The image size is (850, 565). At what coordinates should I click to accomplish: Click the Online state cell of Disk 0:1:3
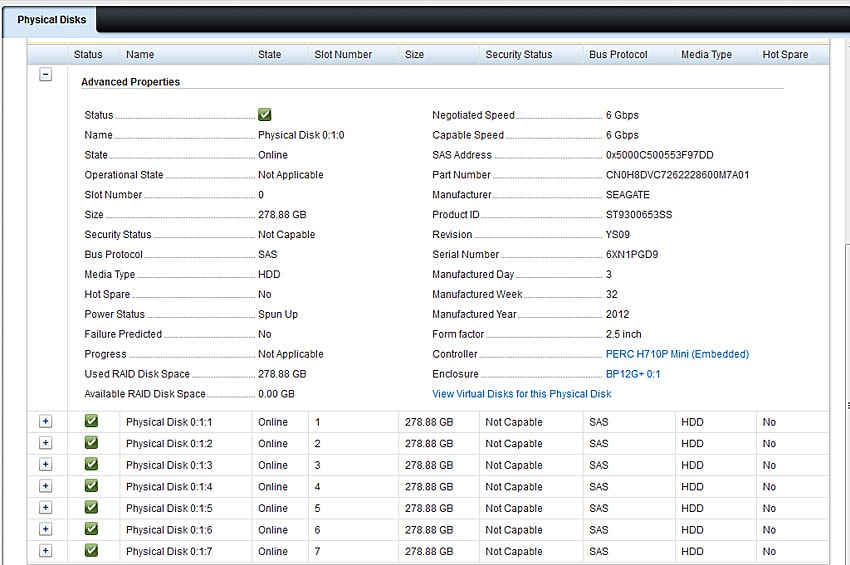pyautogui.click(x=280, y=465)
